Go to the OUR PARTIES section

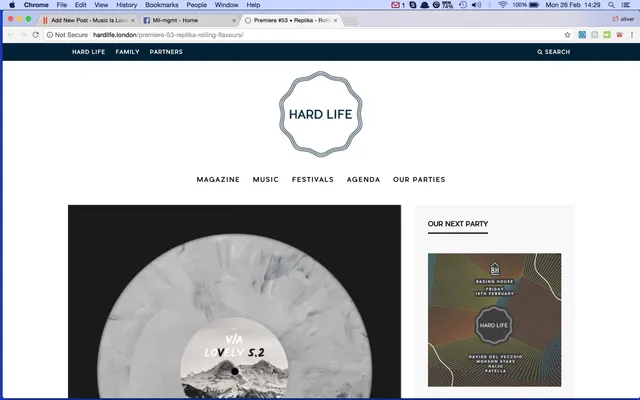tap(419, 180)
